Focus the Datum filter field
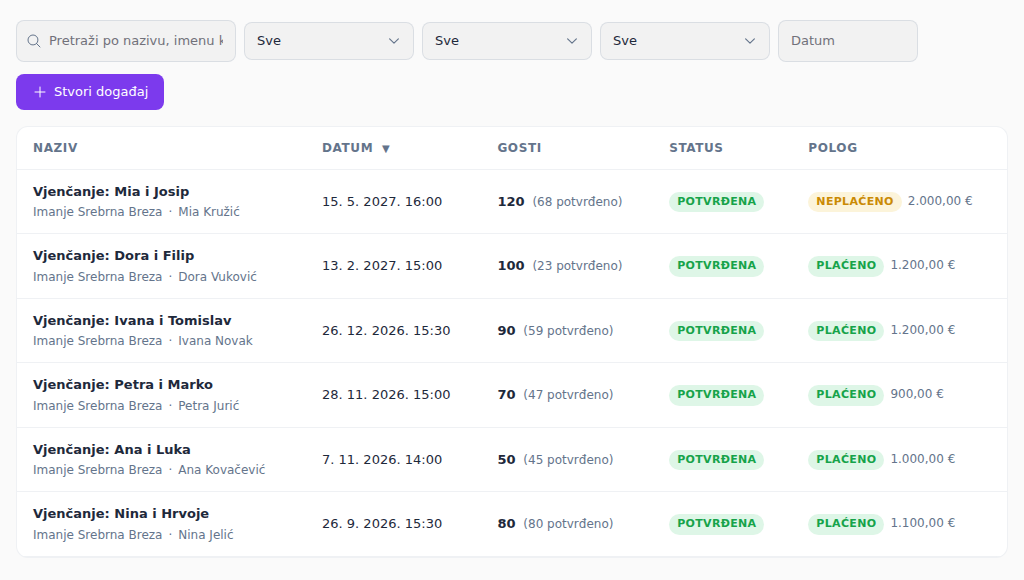The image size is (1024, 580). pos(848,41)
